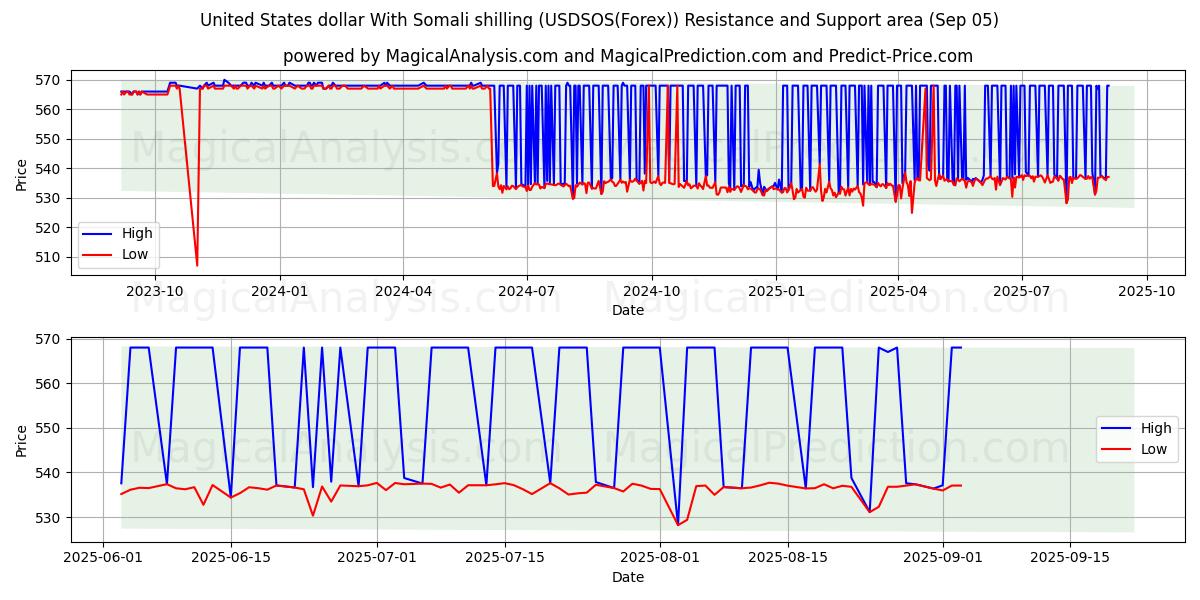1200x600 pixels.
Task: Click the top chart 'Price' axis label
Action: pyautogui.click(x=22, y=175)
